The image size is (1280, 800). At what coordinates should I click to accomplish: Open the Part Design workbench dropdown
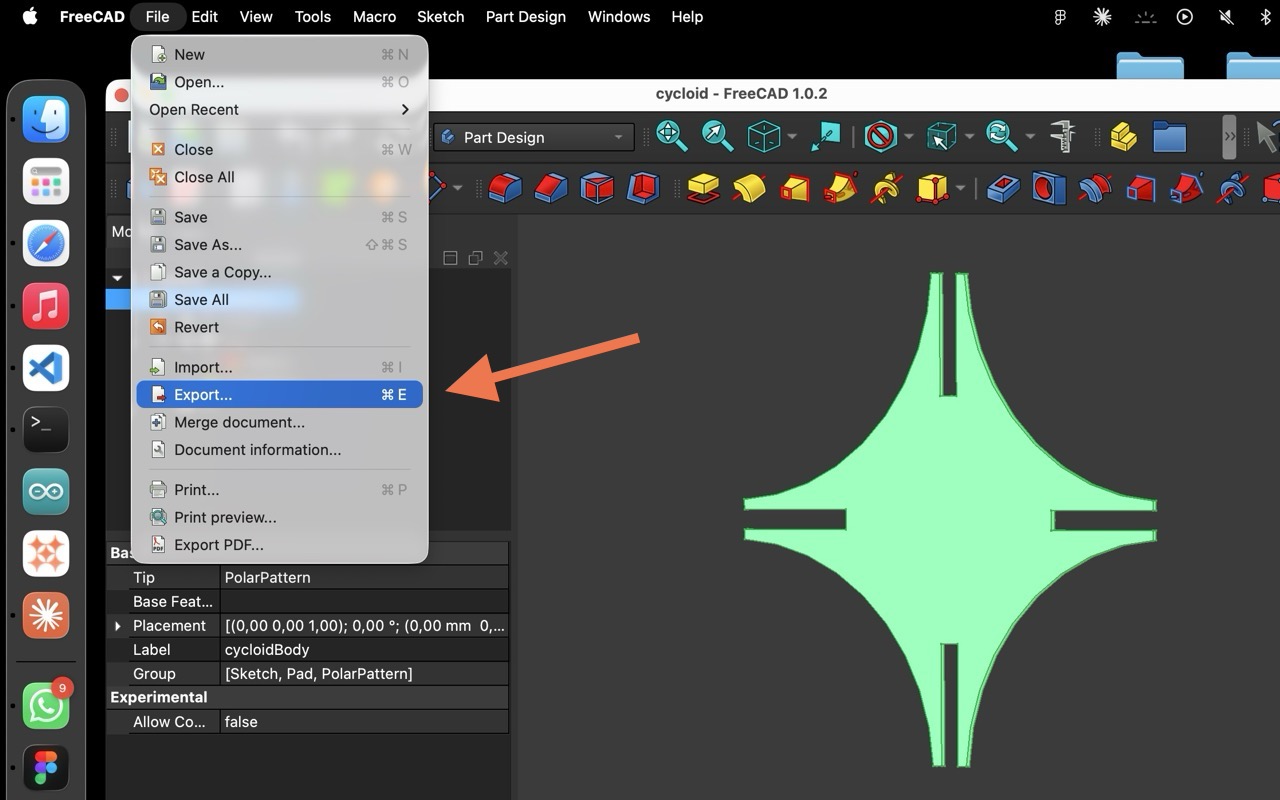pyautogui.click(x=534, y=137)
